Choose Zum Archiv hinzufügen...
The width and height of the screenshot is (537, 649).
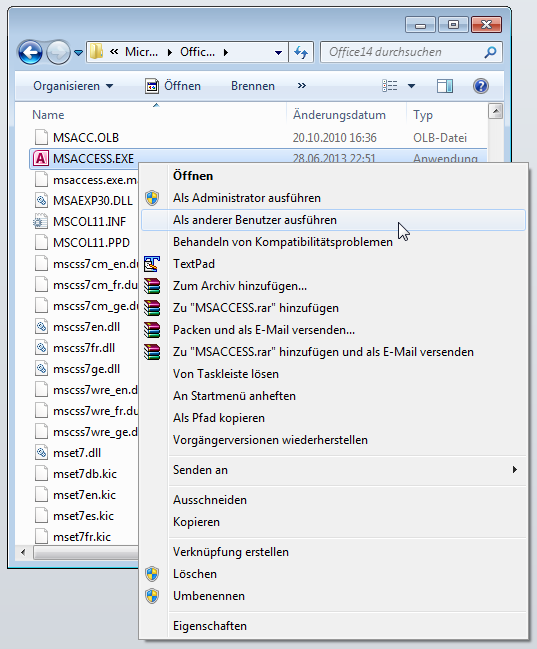(x=333, y=286)
